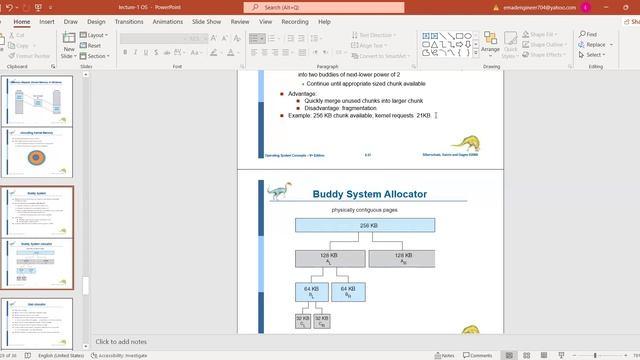Open the Layout dropdown
Screen dimensions: 640x360
click(94, 35)
